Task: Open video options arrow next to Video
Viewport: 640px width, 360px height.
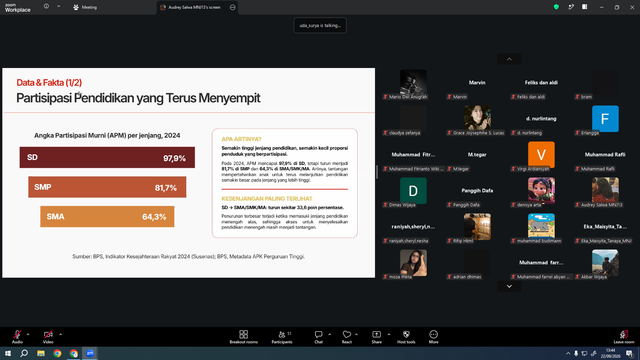Action: click(60, 334)
